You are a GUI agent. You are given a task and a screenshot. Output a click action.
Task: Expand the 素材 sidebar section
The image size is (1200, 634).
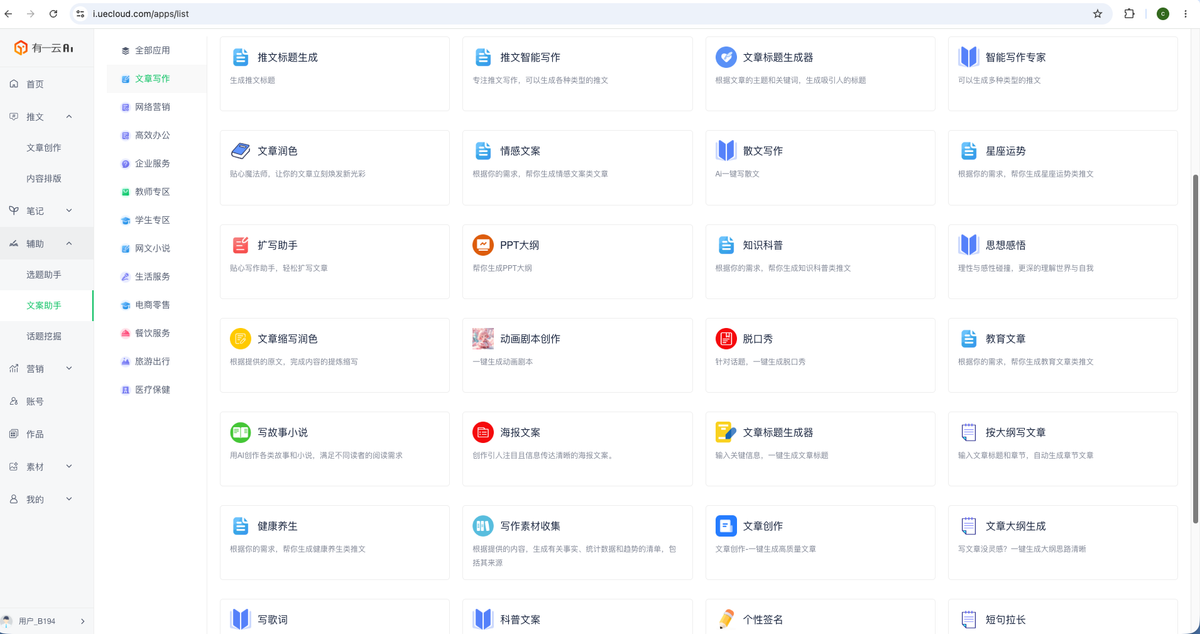coord(69,467)
